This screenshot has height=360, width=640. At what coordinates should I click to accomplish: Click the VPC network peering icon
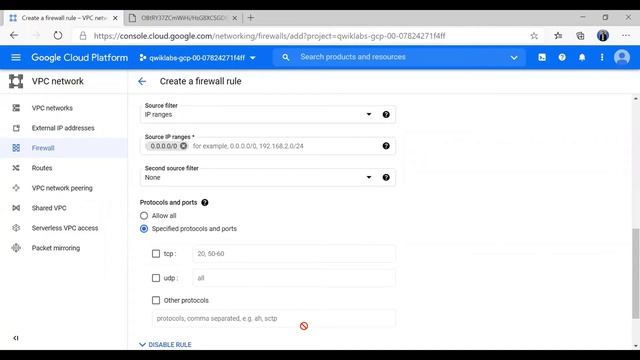pyautogui.click(x=16, y=188)
